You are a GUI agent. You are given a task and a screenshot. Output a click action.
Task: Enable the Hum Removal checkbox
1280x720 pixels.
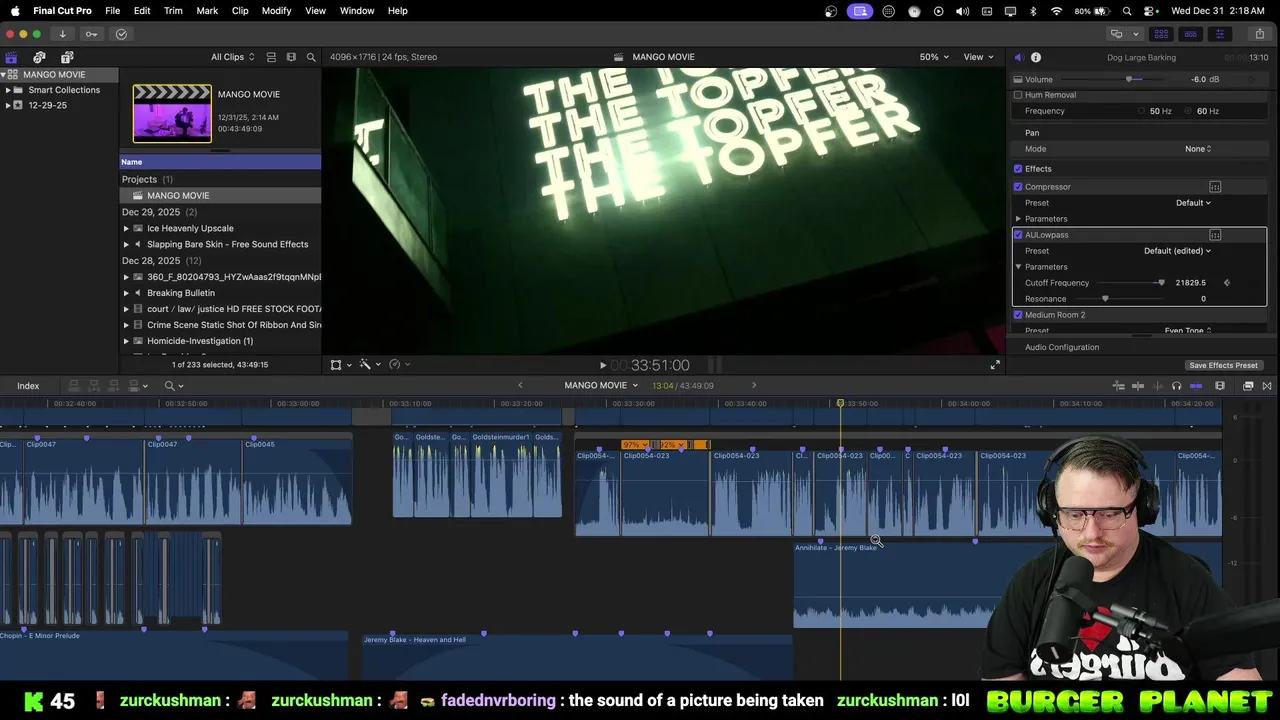(x=1018, y=95)
